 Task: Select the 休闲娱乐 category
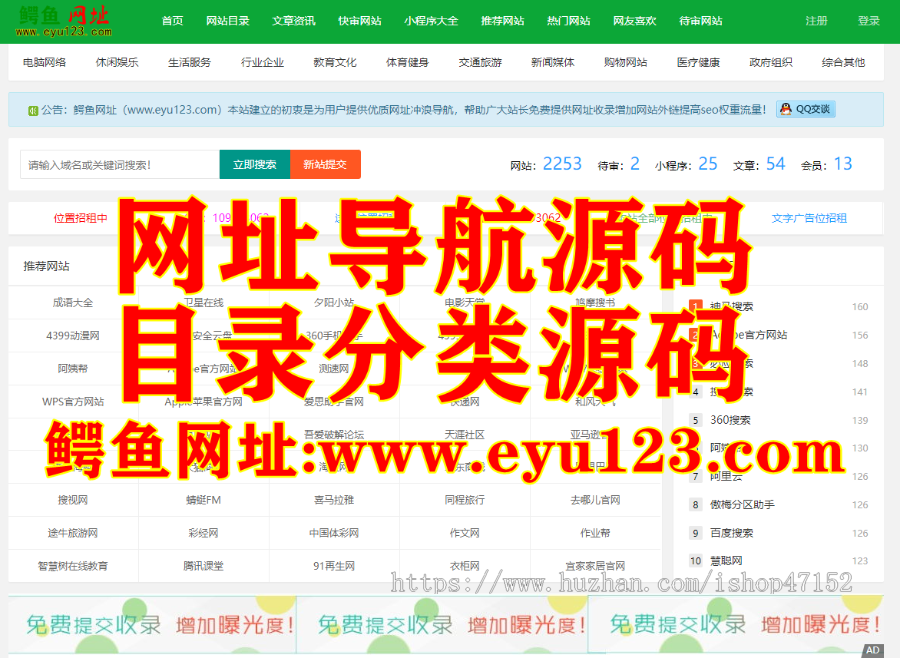click(117, 63)
